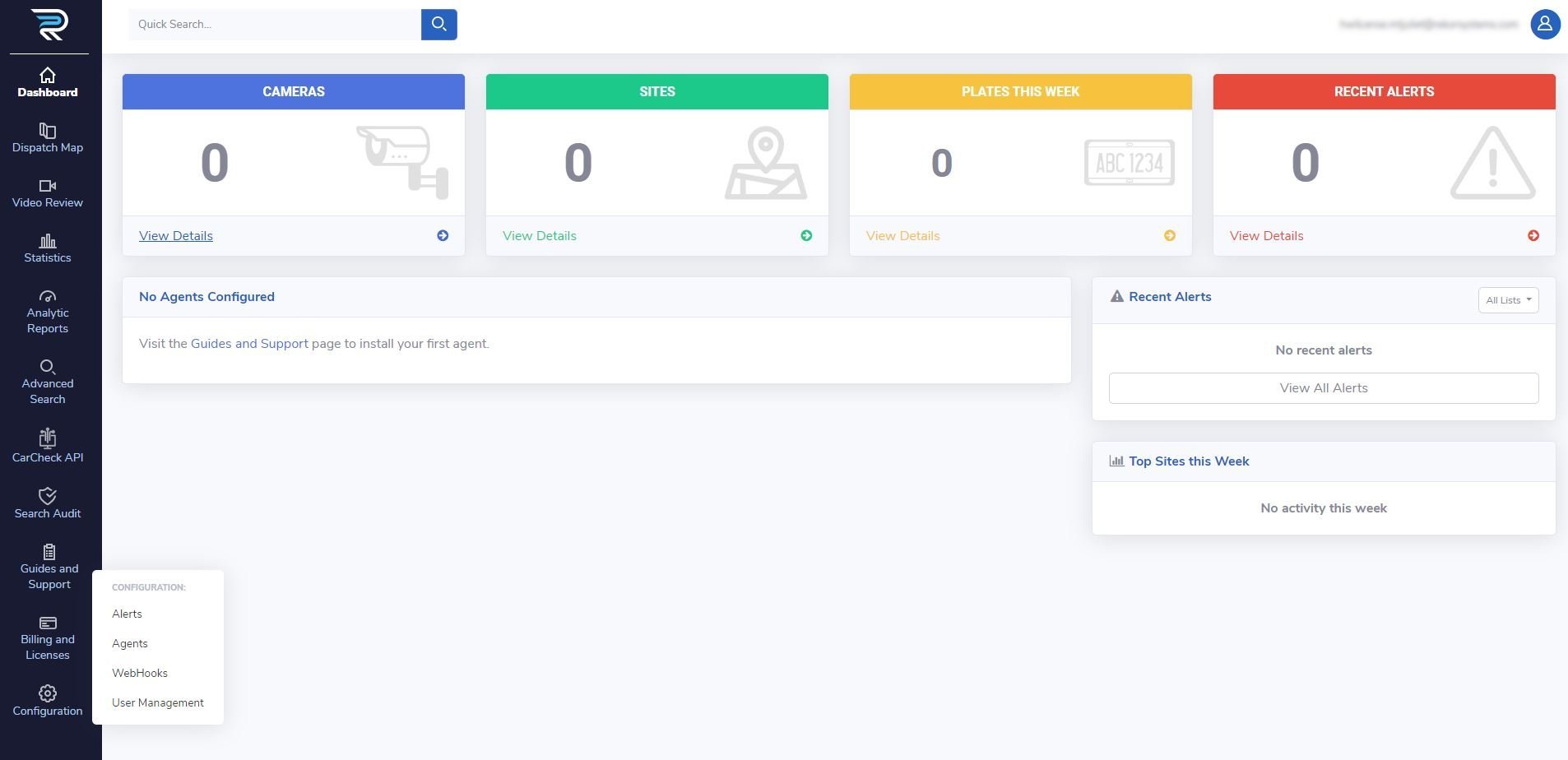
Task: Open the user profile avatar icon
Action: [1544, 25]
